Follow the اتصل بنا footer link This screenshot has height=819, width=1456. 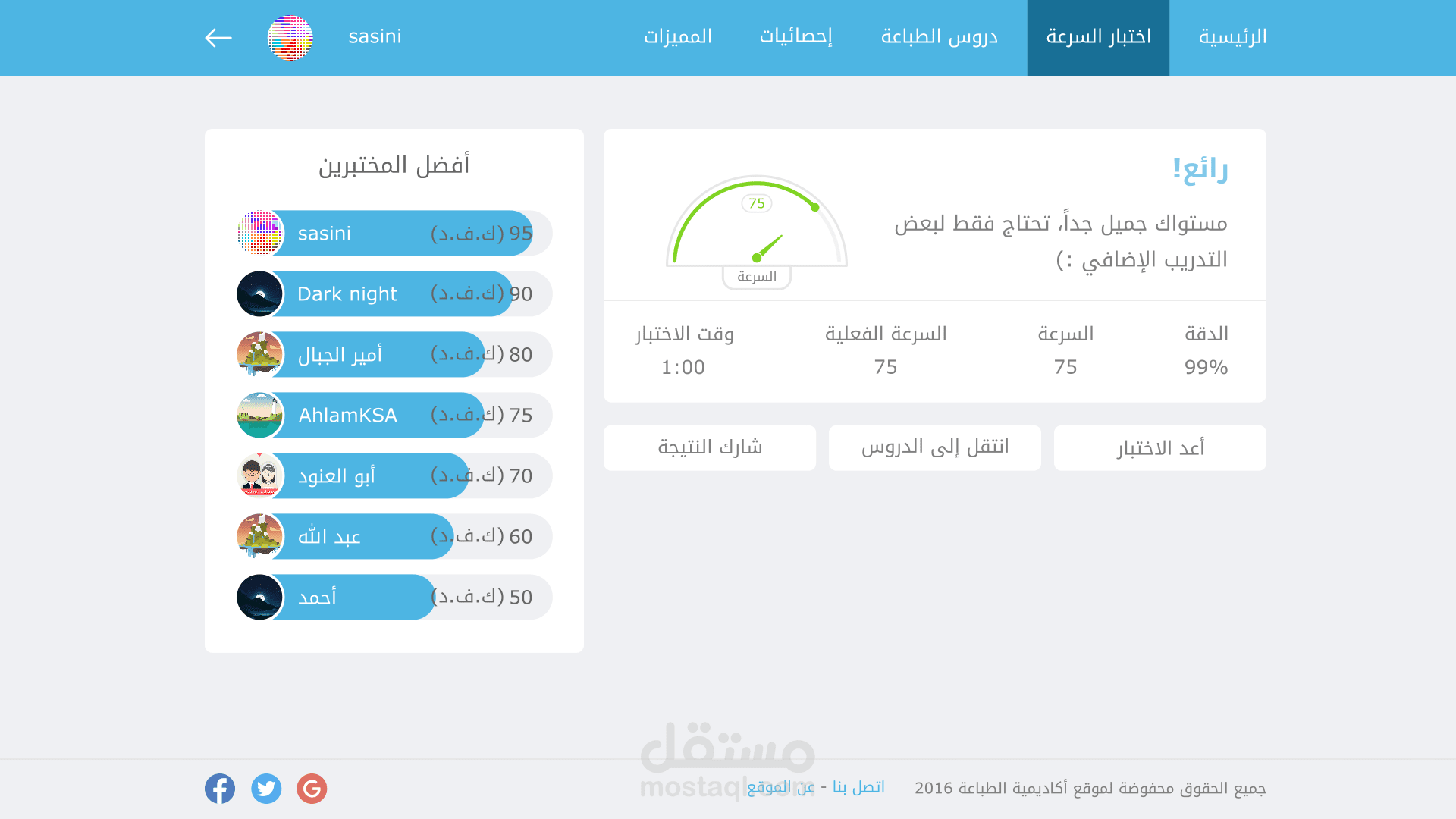(858, 787)
